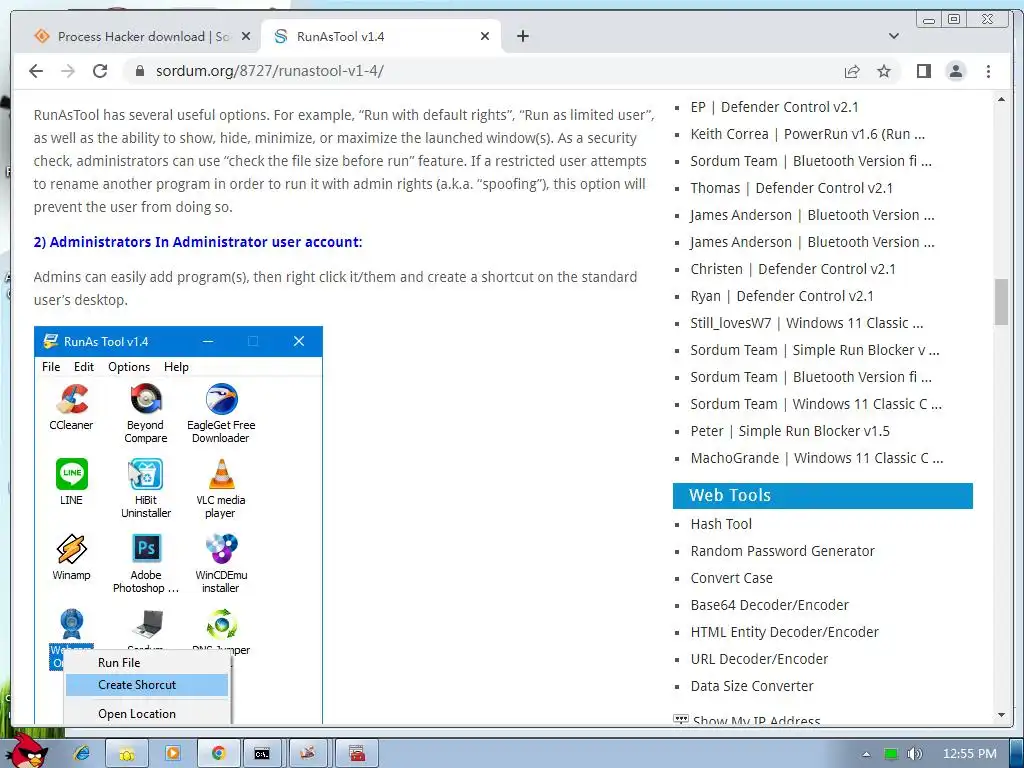Open the EP | Defender Control v2.1 comment

[x=775, y=107]
